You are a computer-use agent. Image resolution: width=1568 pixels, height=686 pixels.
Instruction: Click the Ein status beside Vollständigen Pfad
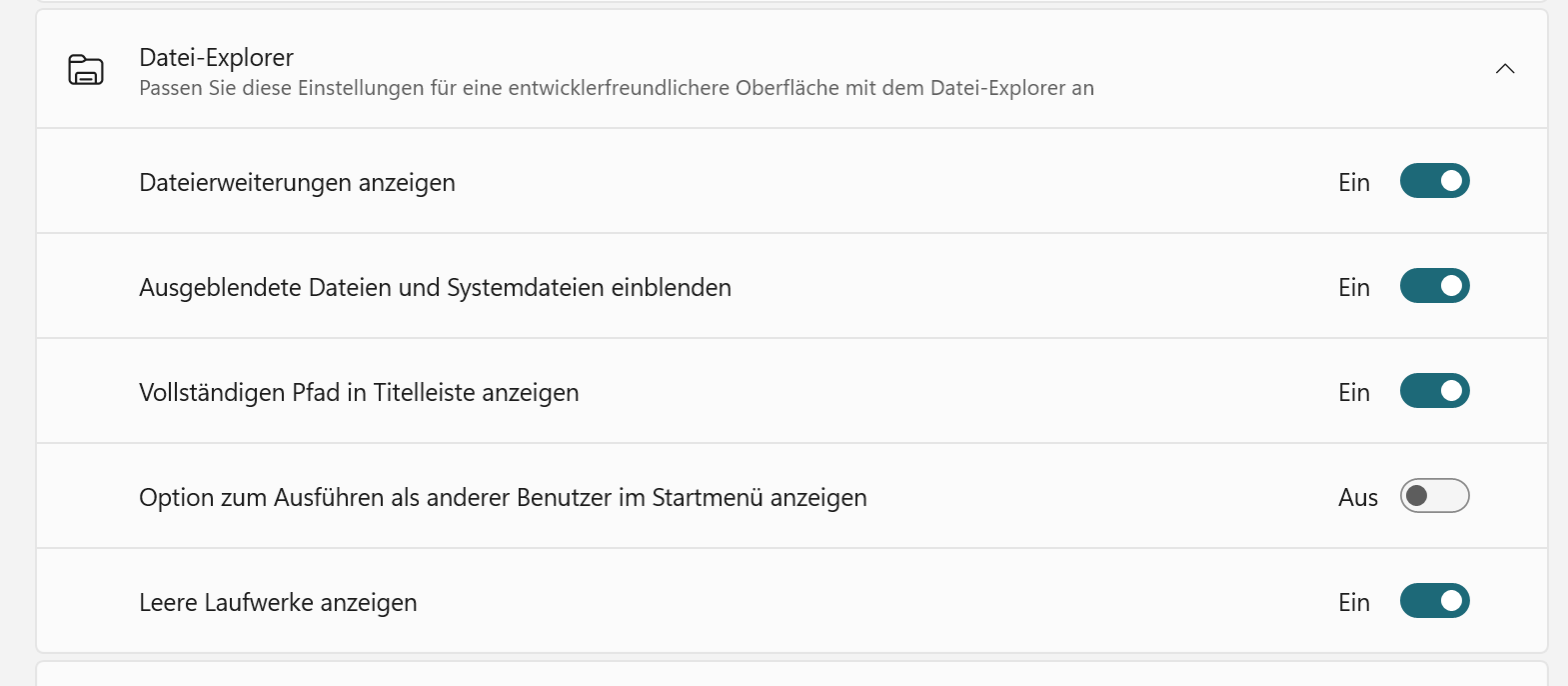point(1354,393)
